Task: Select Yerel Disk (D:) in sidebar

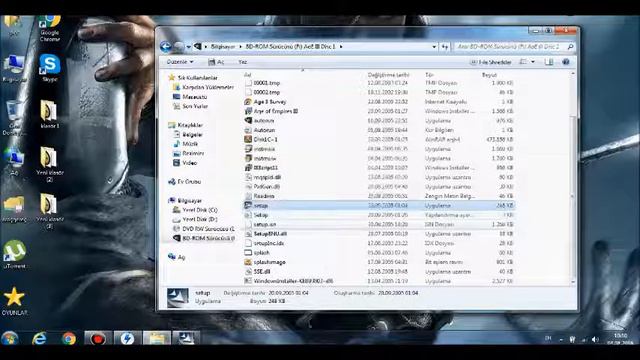Action: 200,219
